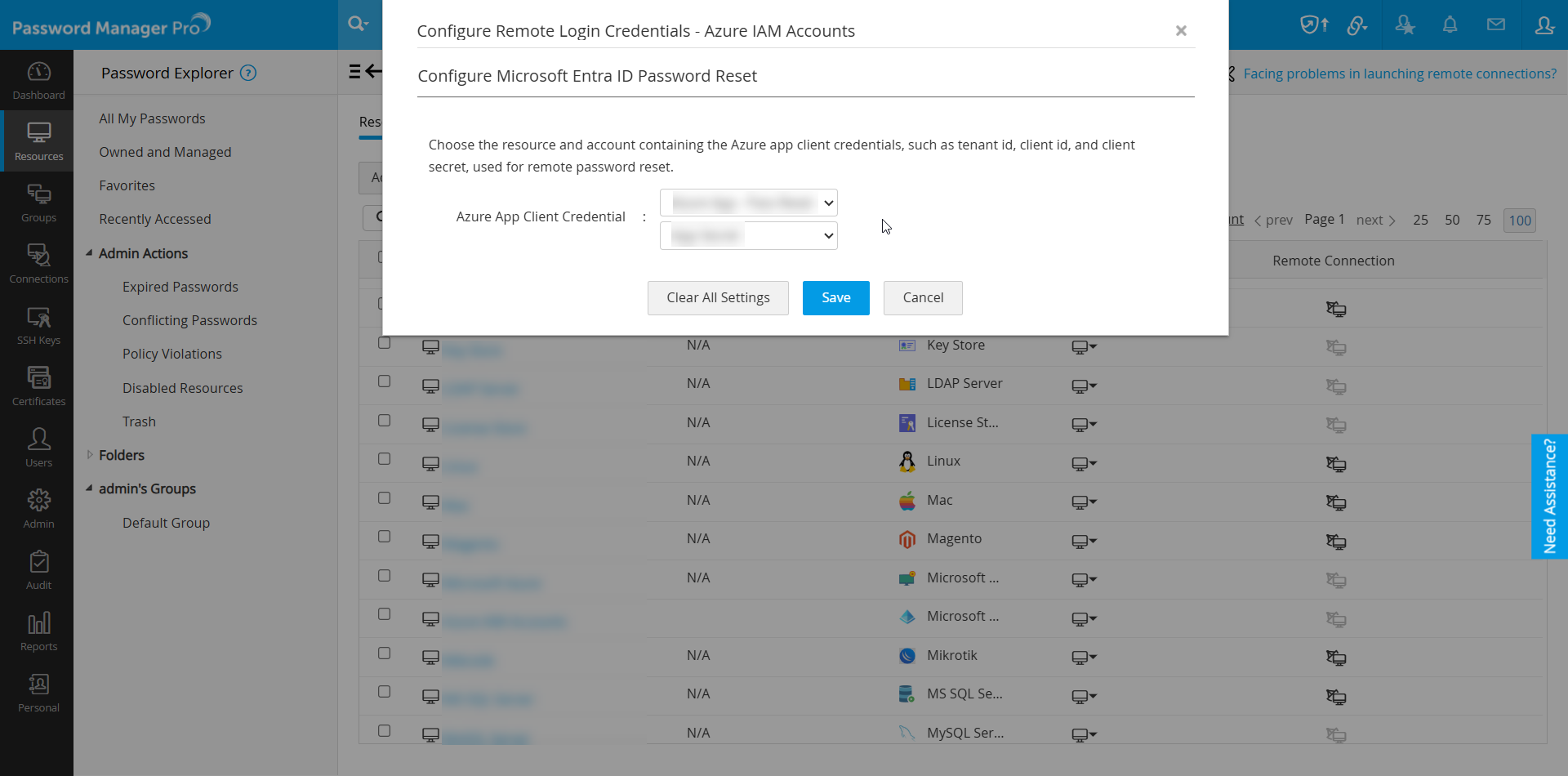The height and width of the screenshot is (776, 1568).
Task: Open the Resources section in sidebar
Action: tap(38, 140)
